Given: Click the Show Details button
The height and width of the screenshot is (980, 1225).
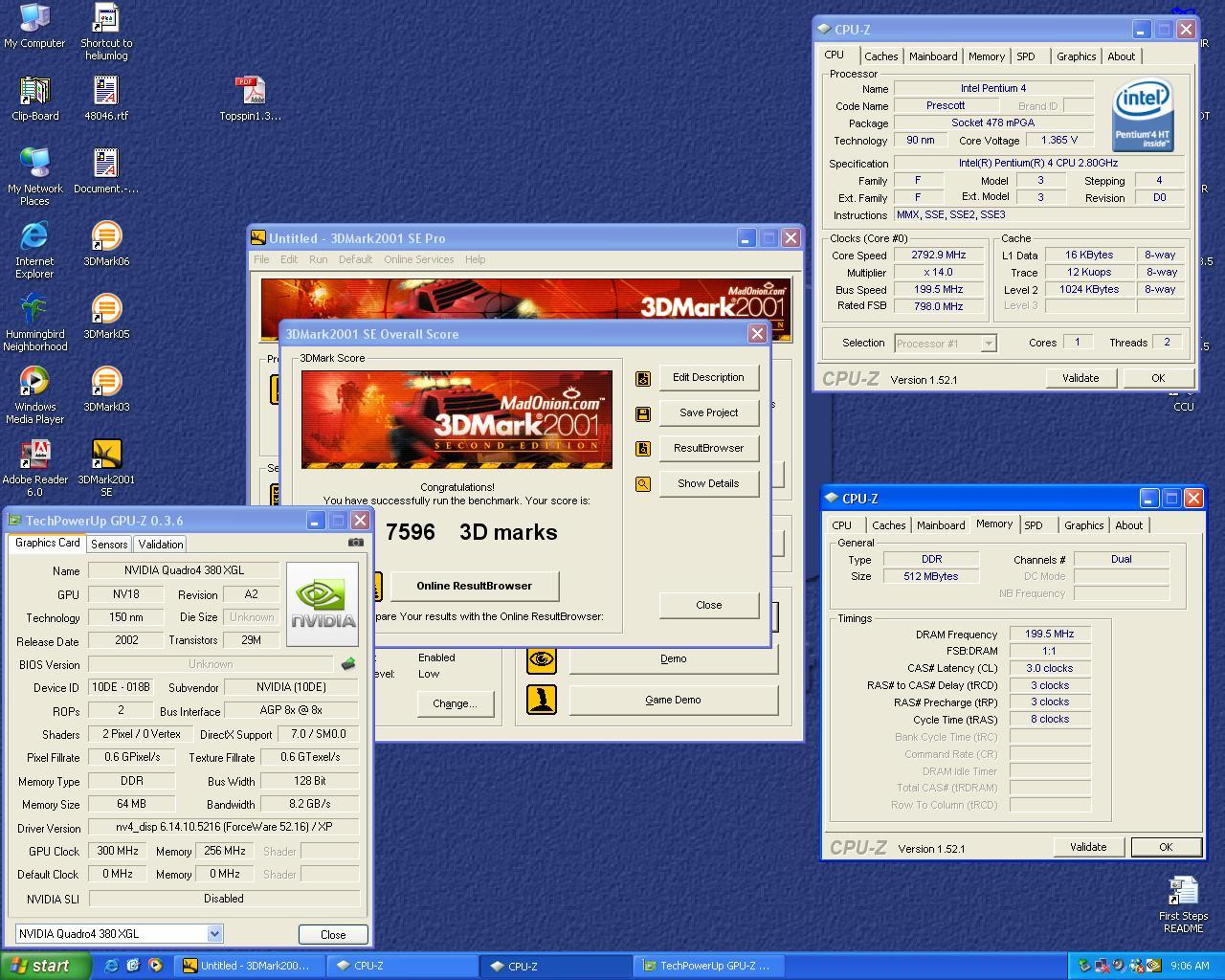Looking at the screenshot, I should point(708,483).
